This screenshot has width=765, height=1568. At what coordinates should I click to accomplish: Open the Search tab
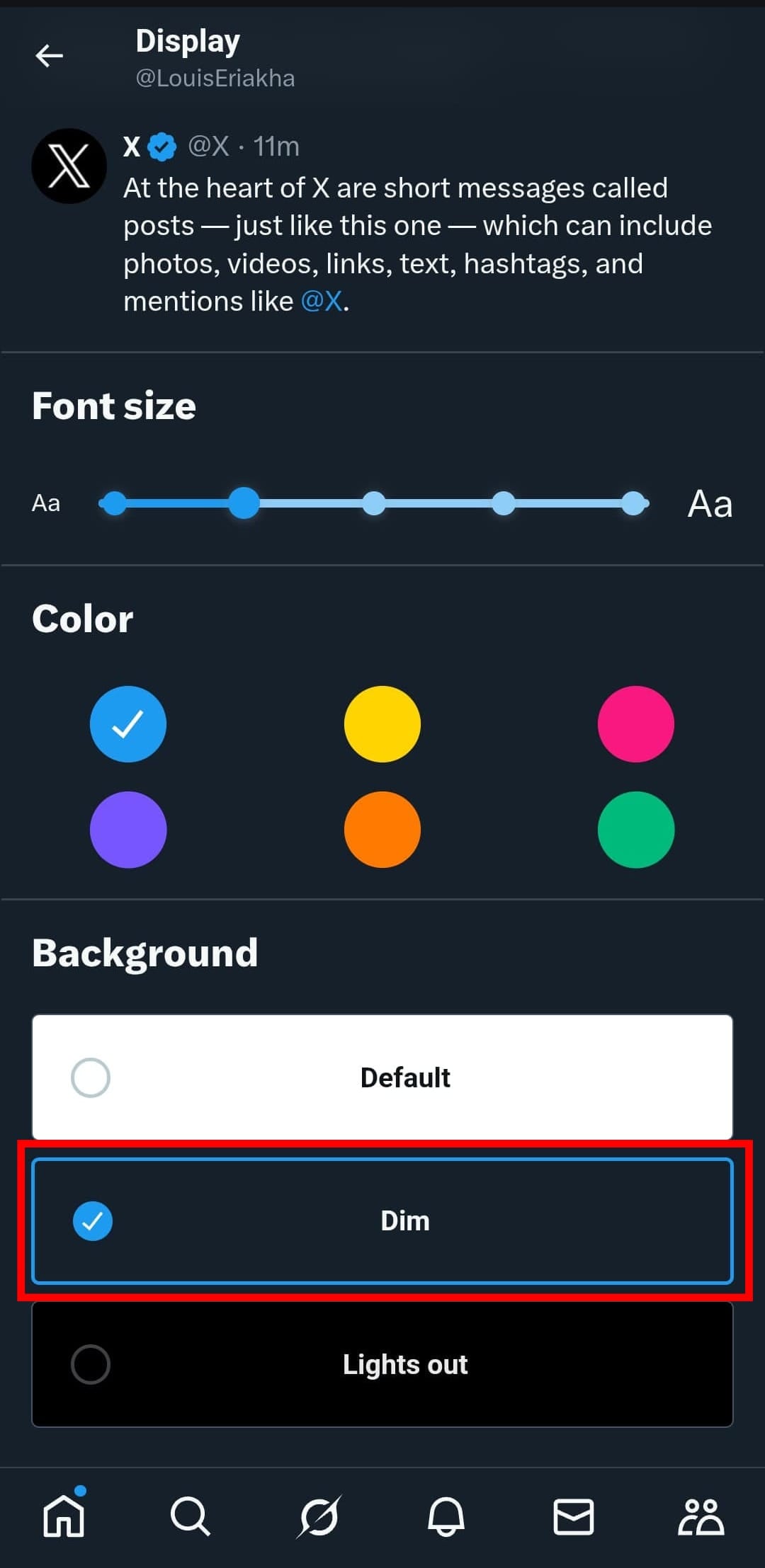[190, 1516]
